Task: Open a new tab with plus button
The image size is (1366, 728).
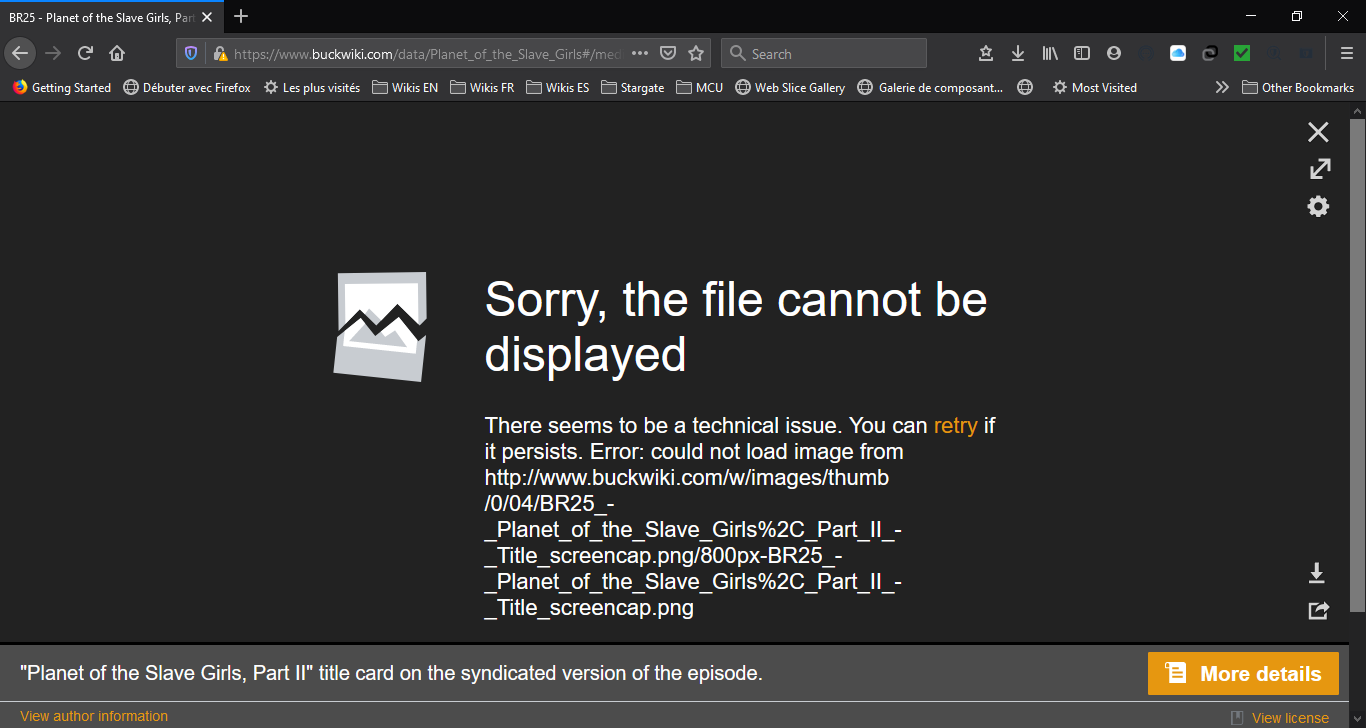Action: click(x=241, y=16)
